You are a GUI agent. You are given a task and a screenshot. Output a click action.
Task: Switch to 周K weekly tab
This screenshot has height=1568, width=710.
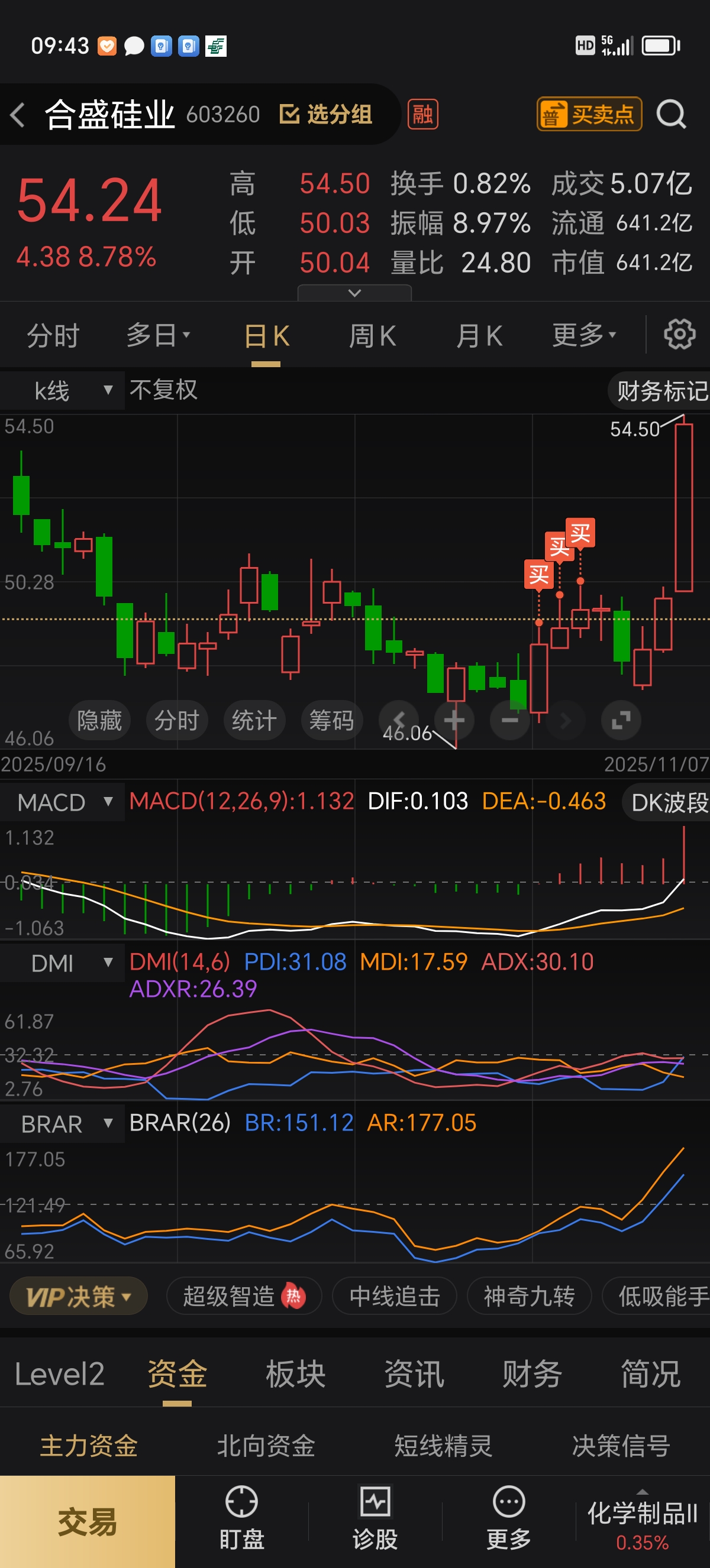[x=372, y=336]
